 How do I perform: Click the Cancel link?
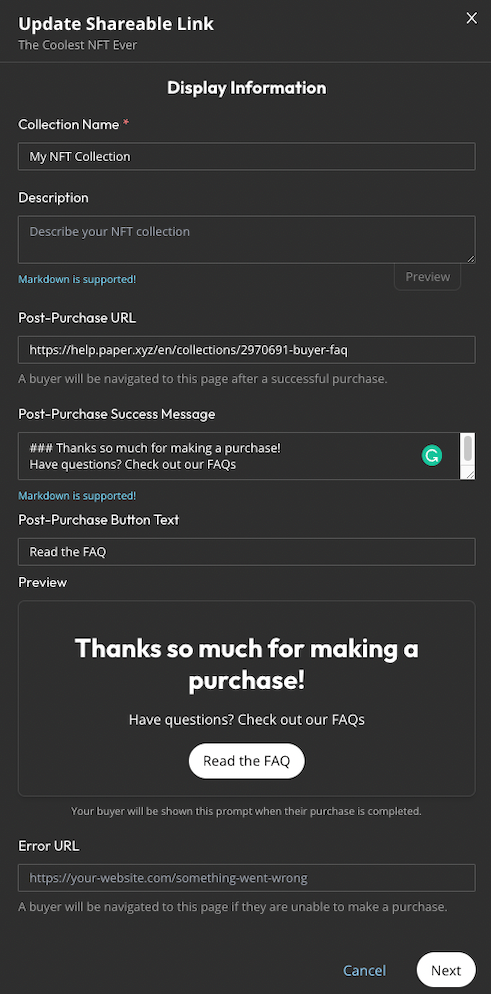364,971
